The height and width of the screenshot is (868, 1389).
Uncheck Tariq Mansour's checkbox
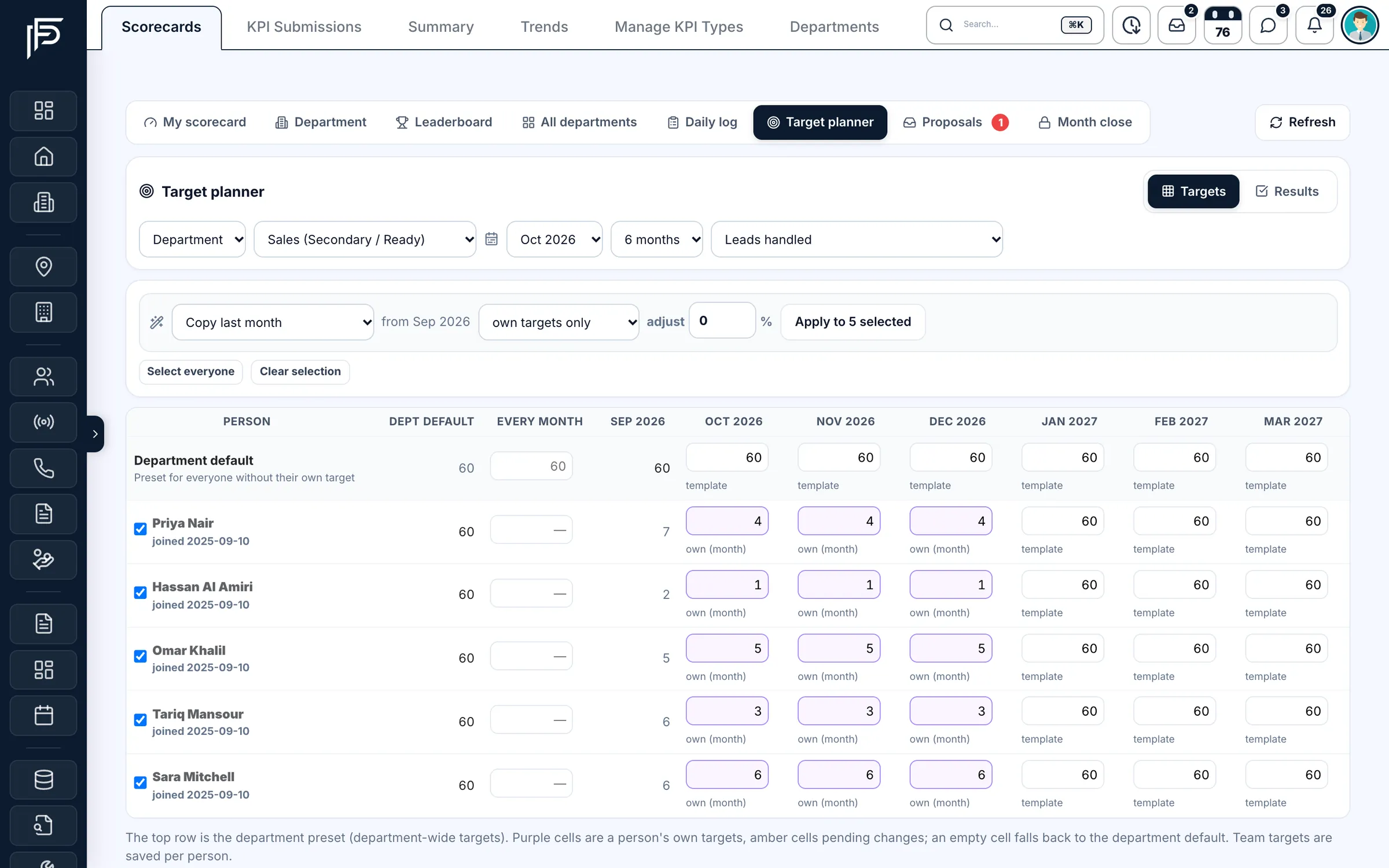pos(140,720)
